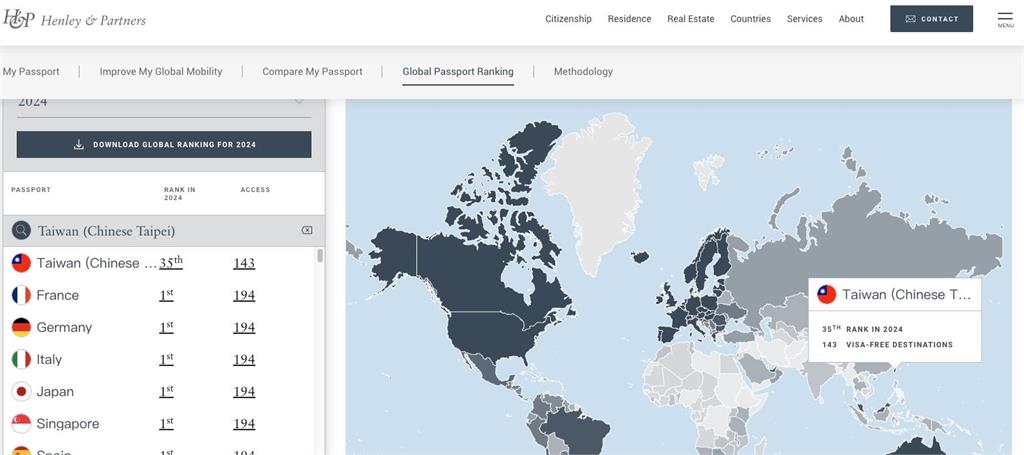This screenshot has height=455, width=1024.
Task: Click Singapore's 1st rank link
Action: tap(167, 424)
